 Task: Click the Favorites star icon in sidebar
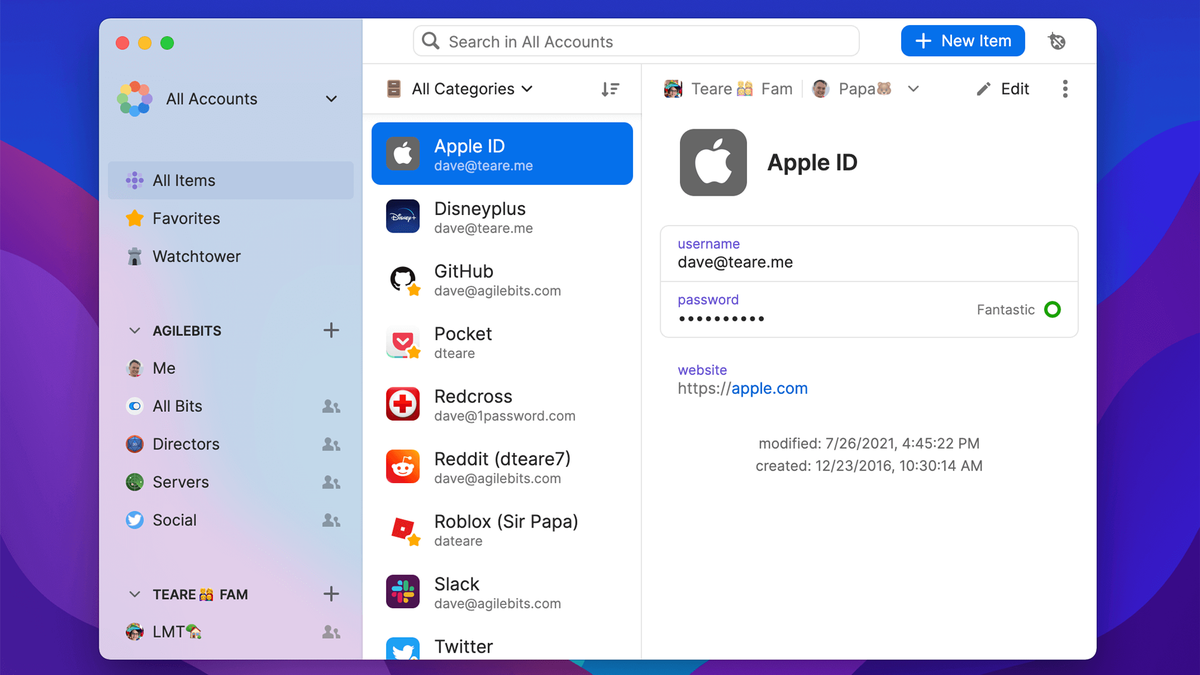coord(134,218)
